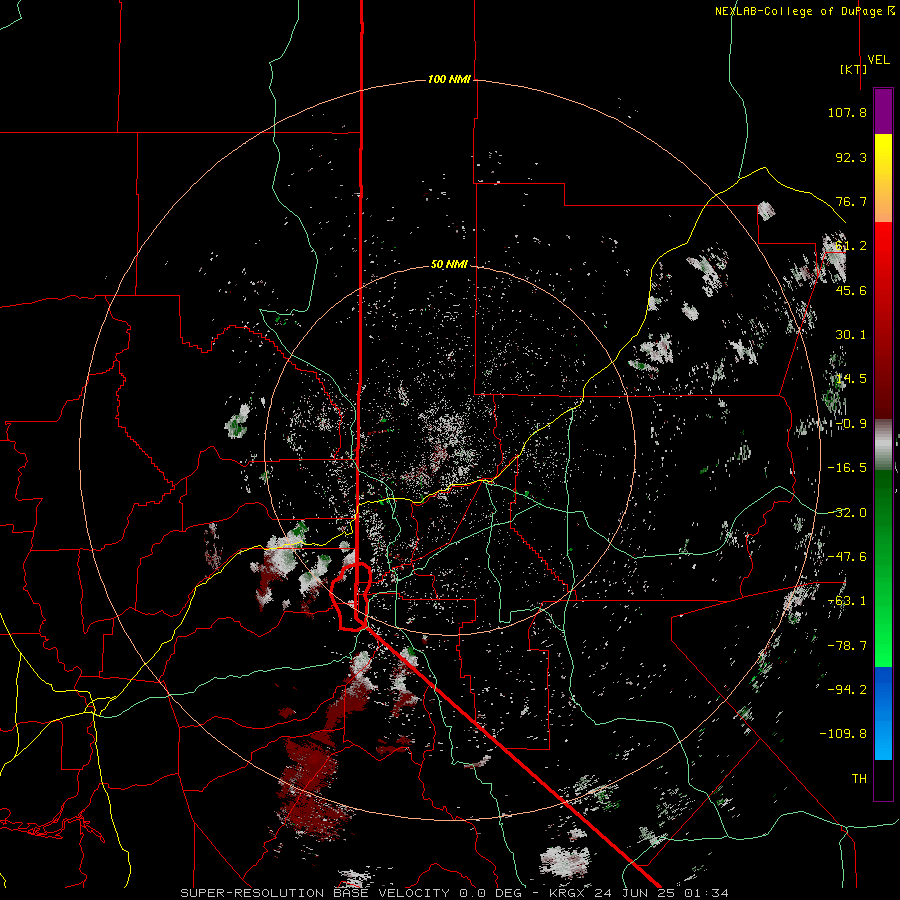Click the TH threshold label
Image resolution: width=900 pixels, height=900 pixels.
tap(859, 779)
